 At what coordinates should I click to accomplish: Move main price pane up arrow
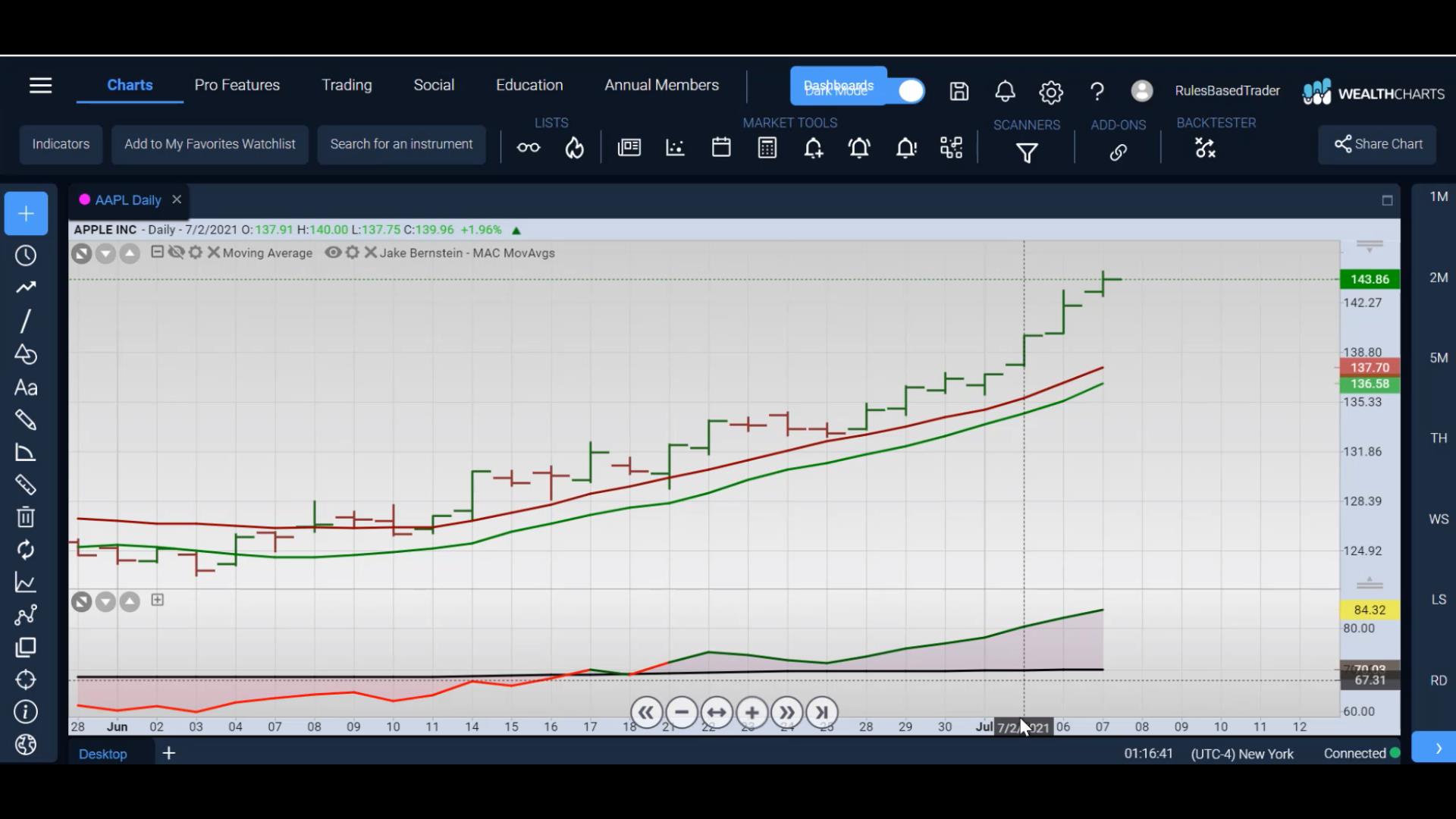click(130, 253)
